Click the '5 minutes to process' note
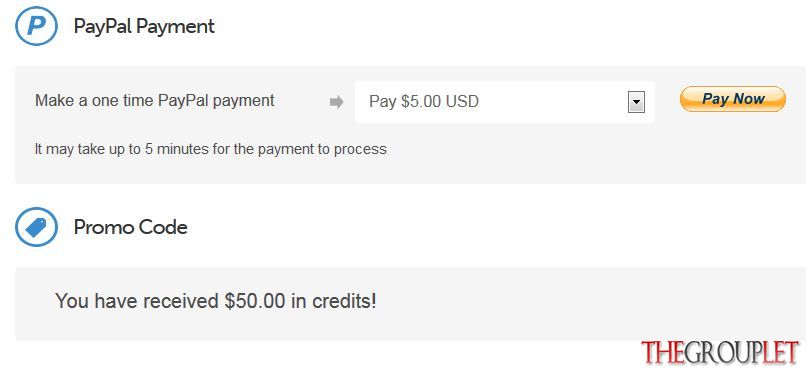Image resolution: width=806 pixels, height=371 pixels. point(211,150)
